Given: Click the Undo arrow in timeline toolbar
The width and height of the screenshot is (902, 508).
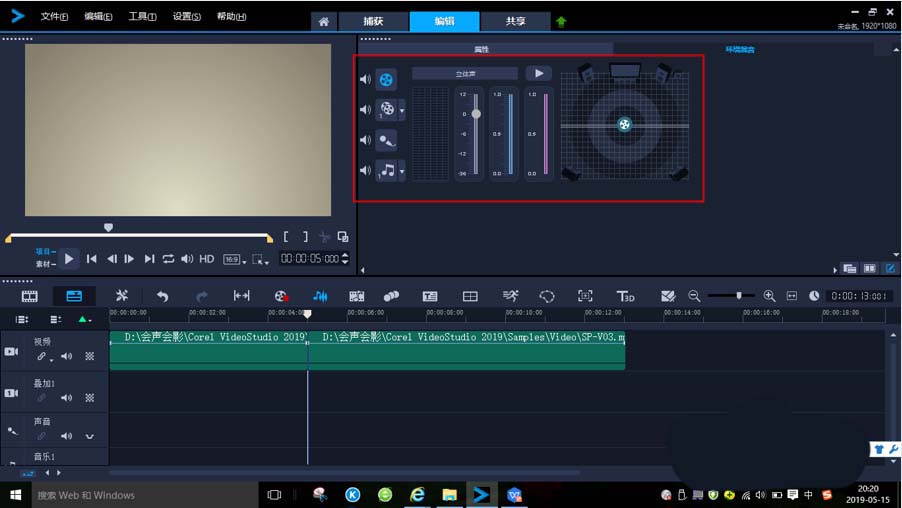Looking at the screenshot, I should (162, 296).
